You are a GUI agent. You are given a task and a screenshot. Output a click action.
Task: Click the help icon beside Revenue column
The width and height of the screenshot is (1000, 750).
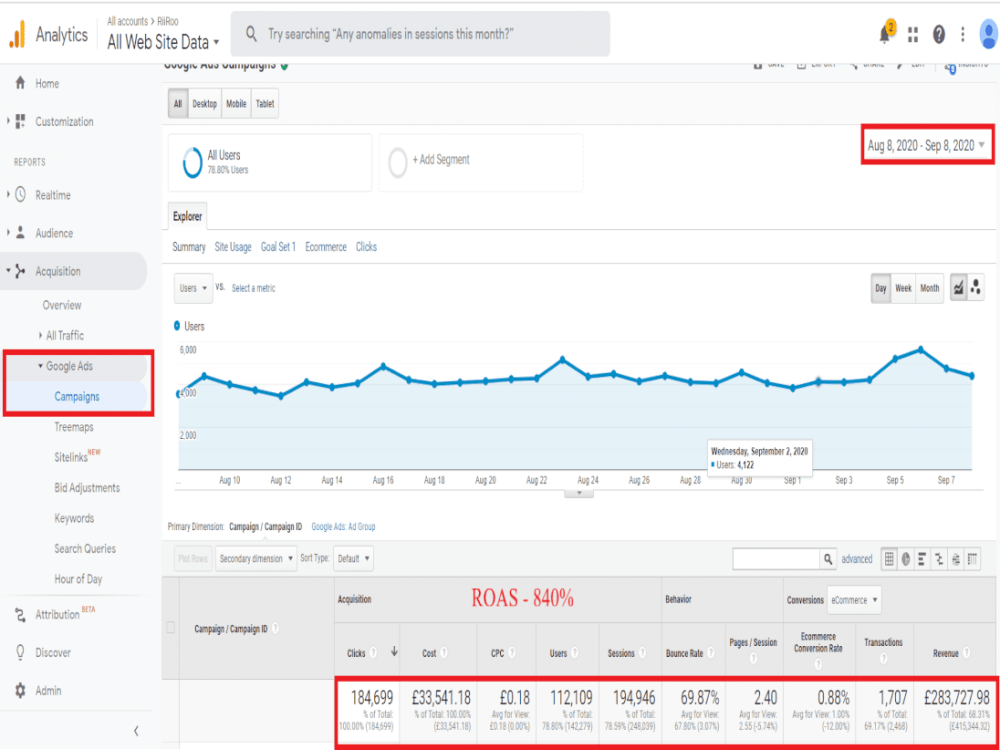pyautogui.click(x=966, y=652)
